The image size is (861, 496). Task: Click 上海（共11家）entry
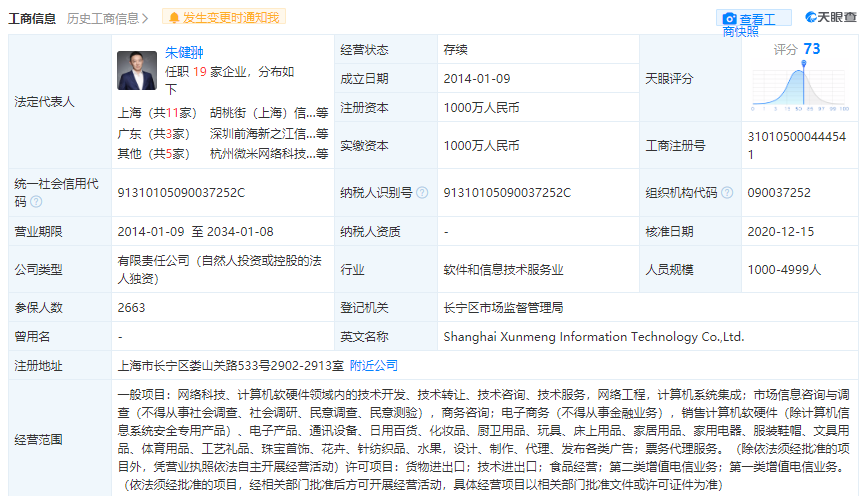coord(157,113)
